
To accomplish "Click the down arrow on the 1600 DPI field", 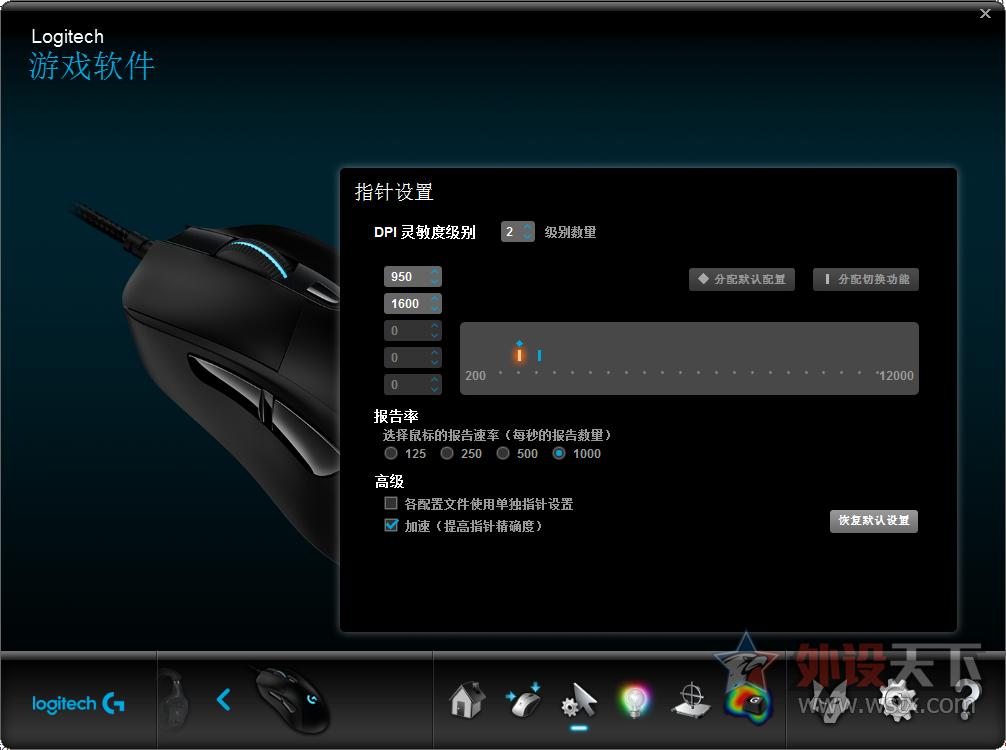I will 435,308.
